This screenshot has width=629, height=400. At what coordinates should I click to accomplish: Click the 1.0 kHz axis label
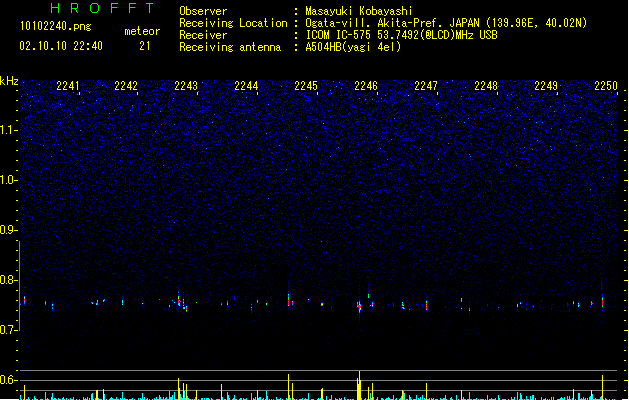pos(9,180)
